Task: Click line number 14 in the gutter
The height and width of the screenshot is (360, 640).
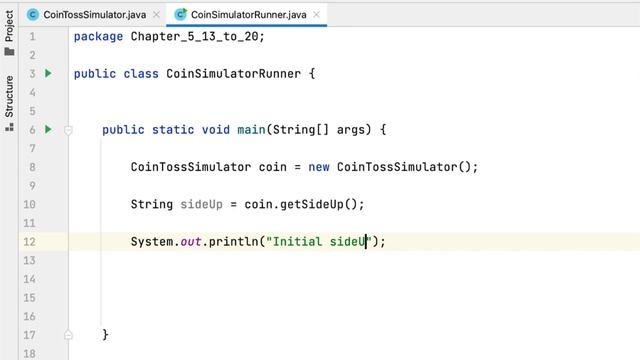Action: point(29,279)
